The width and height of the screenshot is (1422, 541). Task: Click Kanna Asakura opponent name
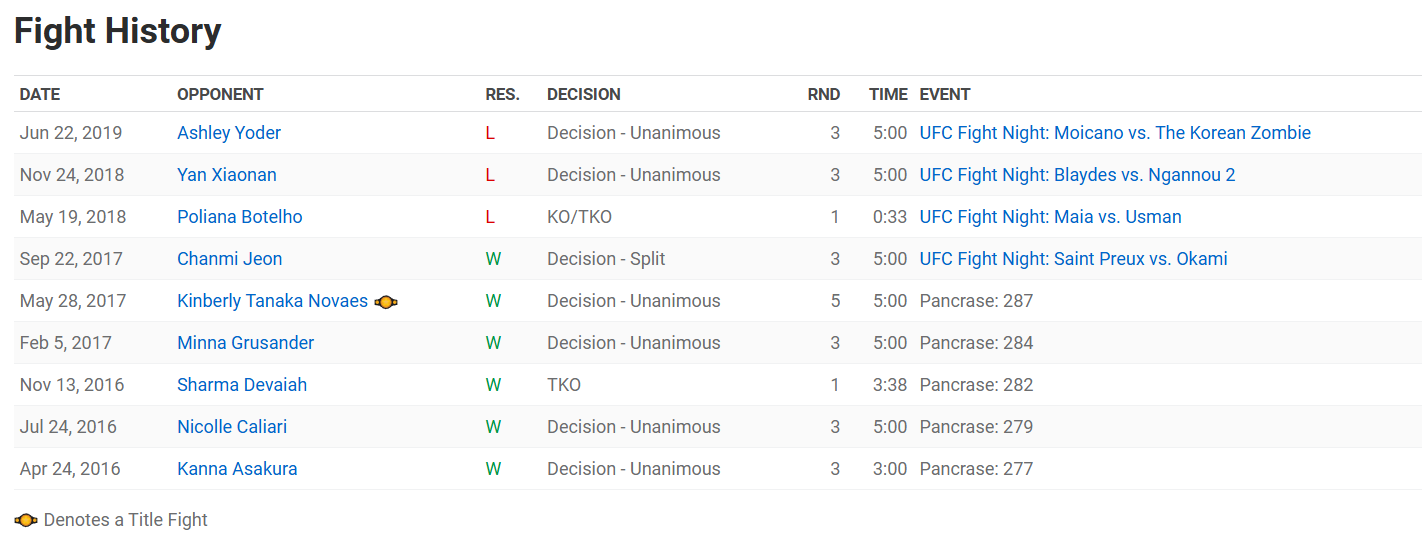237,469
